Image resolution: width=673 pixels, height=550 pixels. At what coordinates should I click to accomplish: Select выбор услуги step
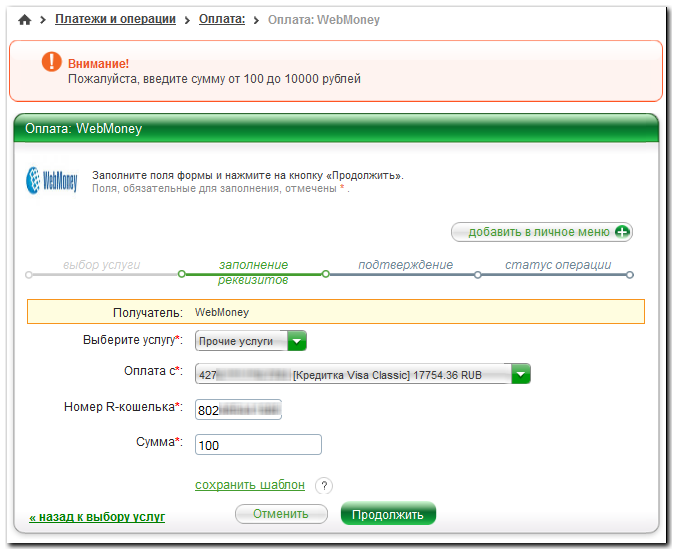[x=102, y=265]
